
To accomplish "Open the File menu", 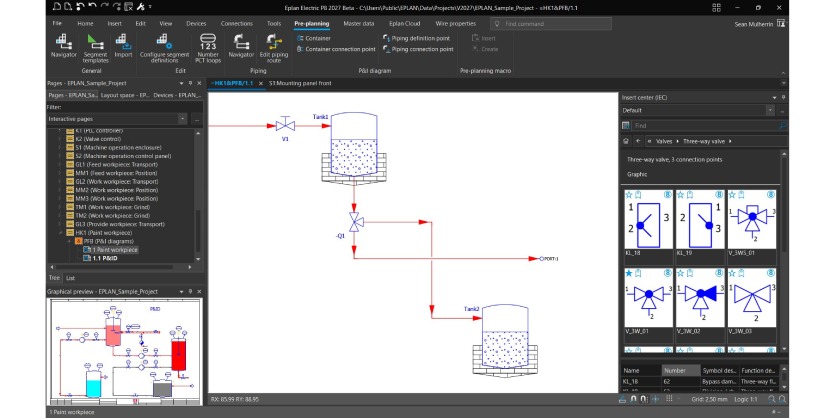I will 57,23.
